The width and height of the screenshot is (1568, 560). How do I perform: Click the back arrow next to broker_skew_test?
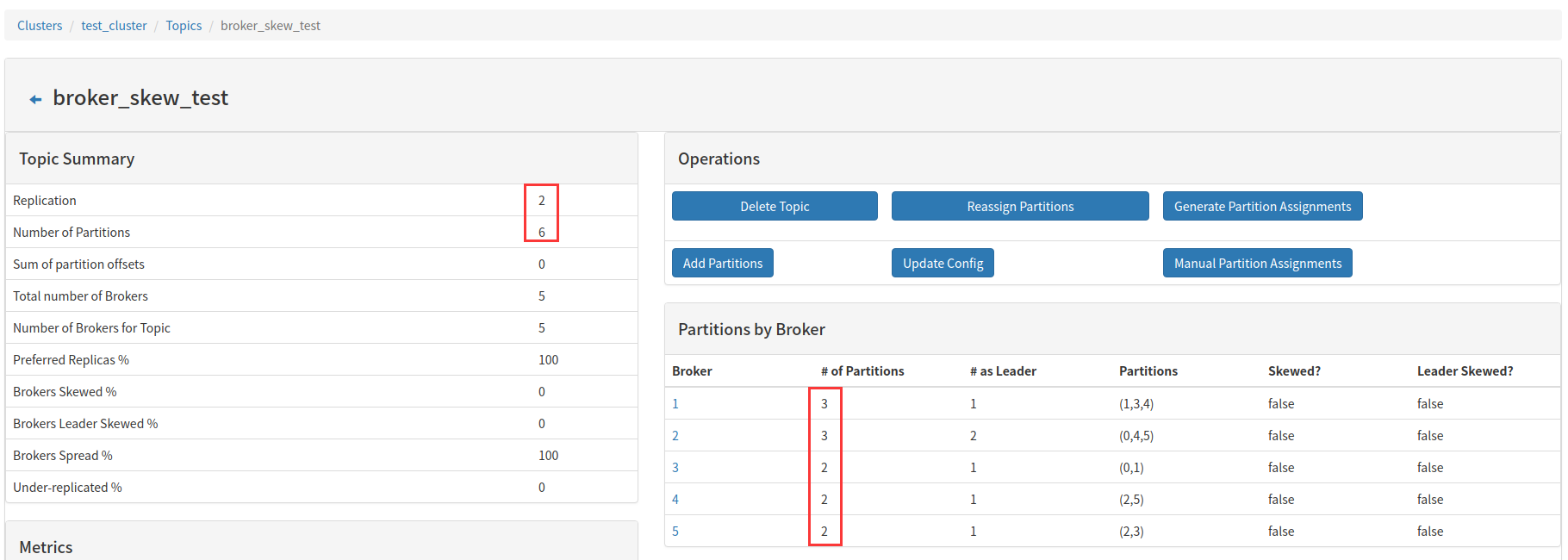[35, 100]
